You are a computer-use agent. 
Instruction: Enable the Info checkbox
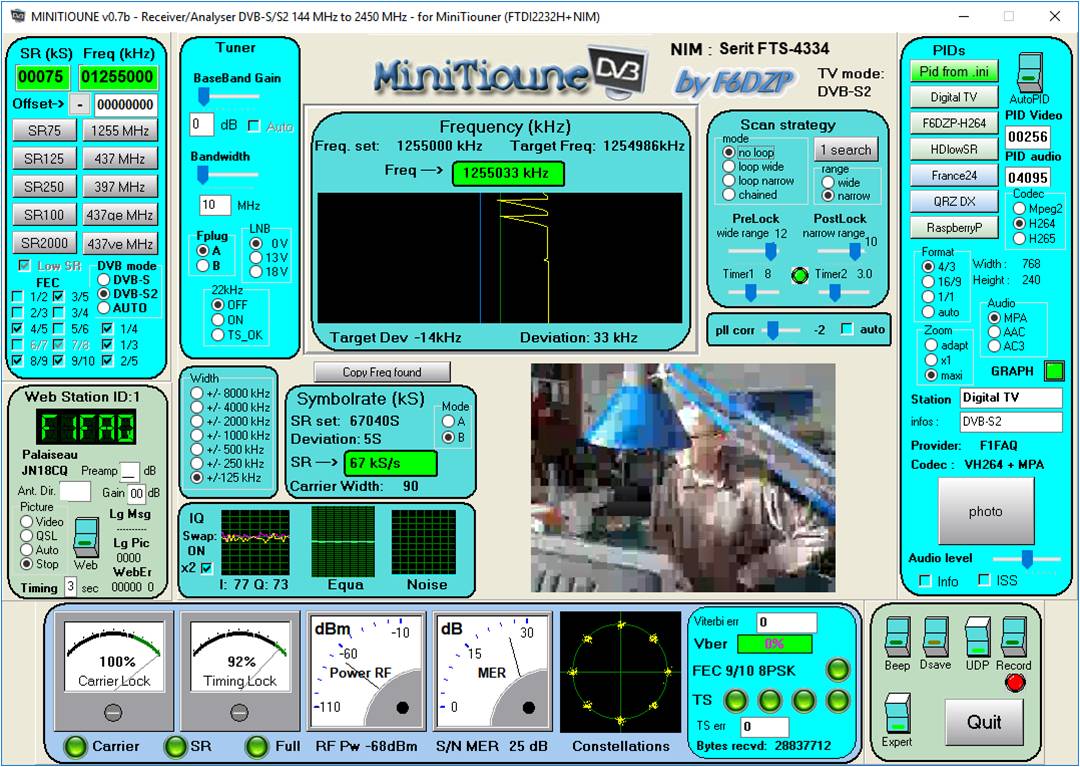pyautogui.click(x=925, y=581)
